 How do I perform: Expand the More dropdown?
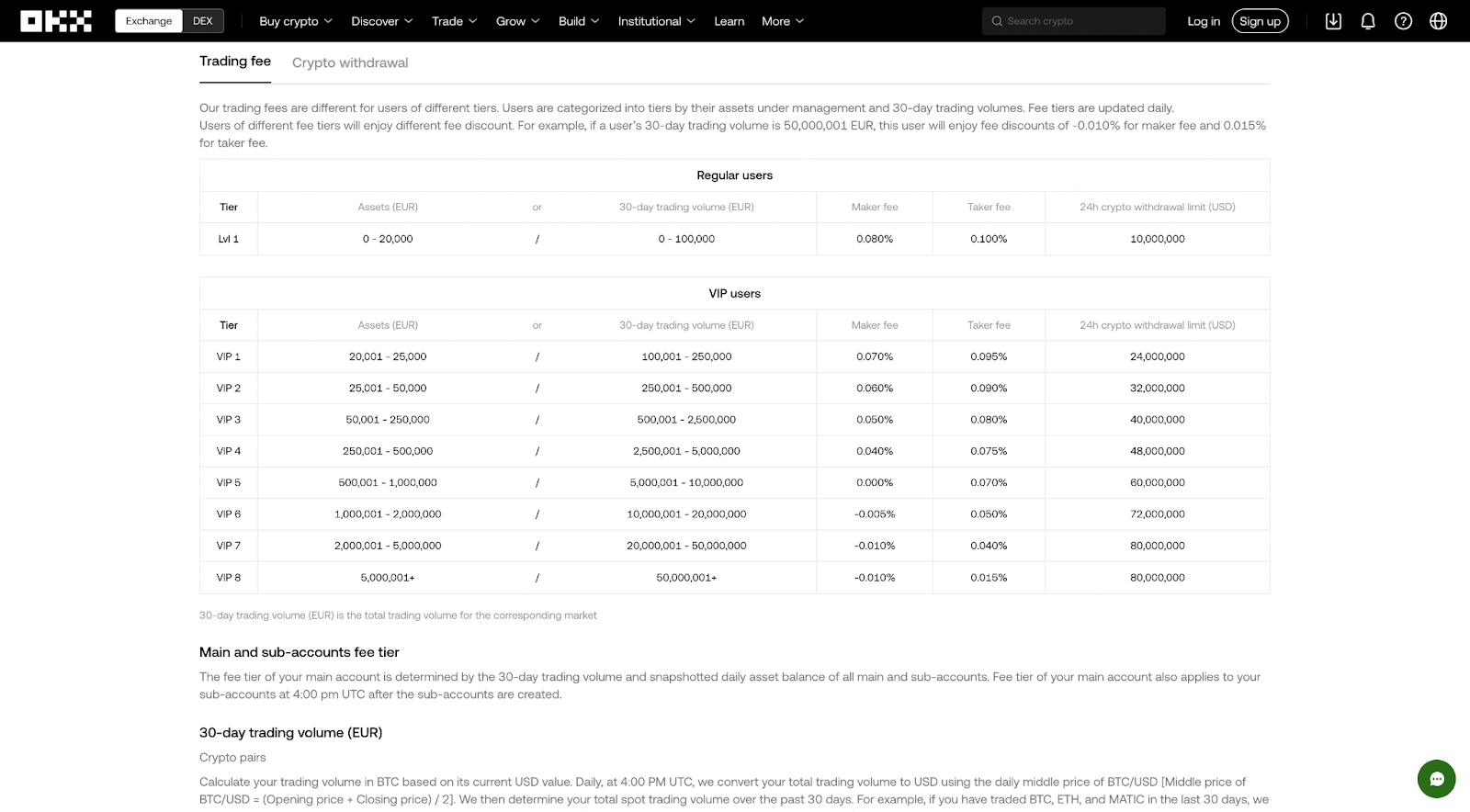[782, 21]
